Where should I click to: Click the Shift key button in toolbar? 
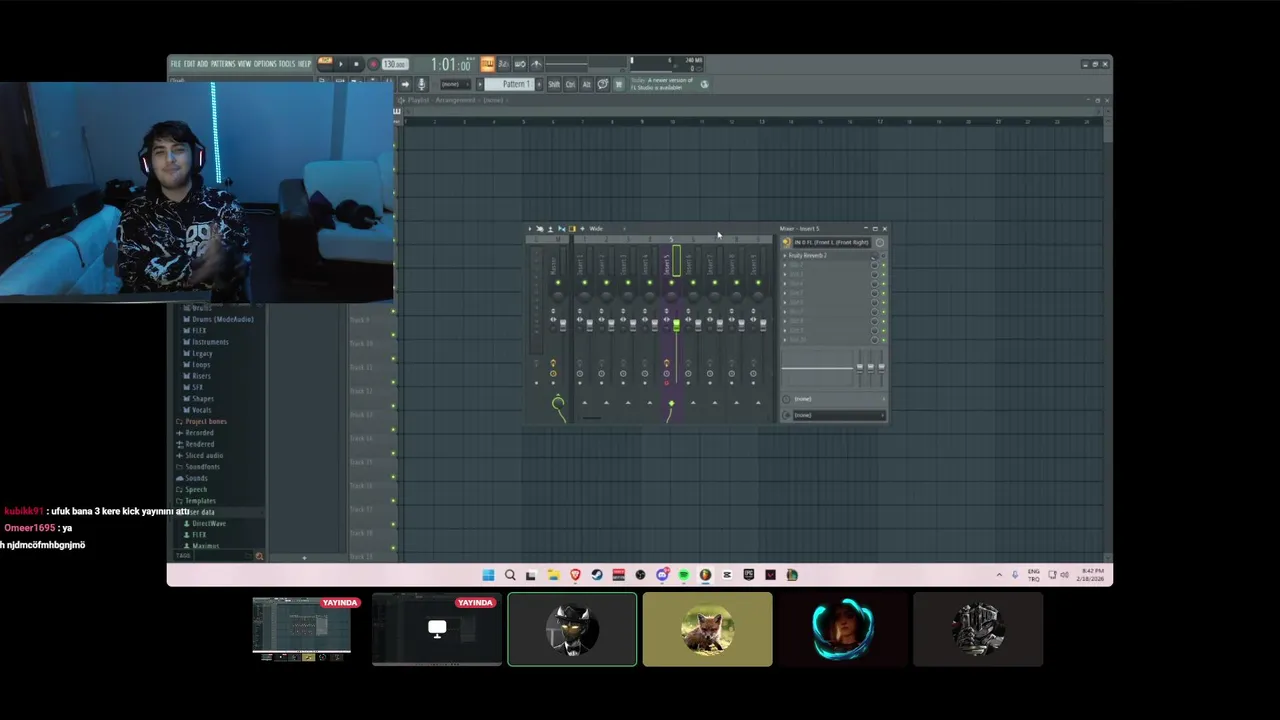(553, 84)
